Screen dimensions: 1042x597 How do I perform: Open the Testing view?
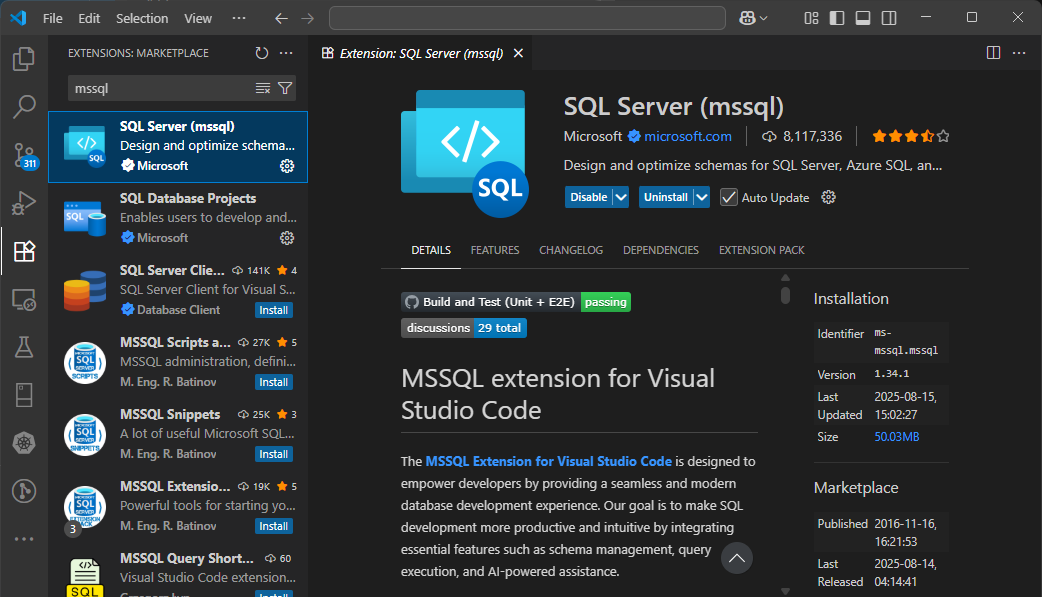pyautogui.click(x=24, y=347)
